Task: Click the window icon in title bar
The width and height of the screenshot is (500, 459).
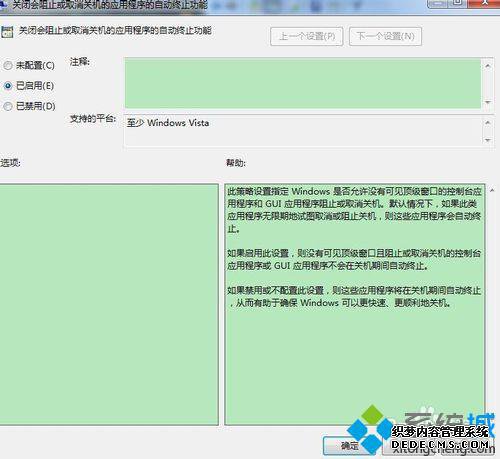Action: [x=3, y=5]
